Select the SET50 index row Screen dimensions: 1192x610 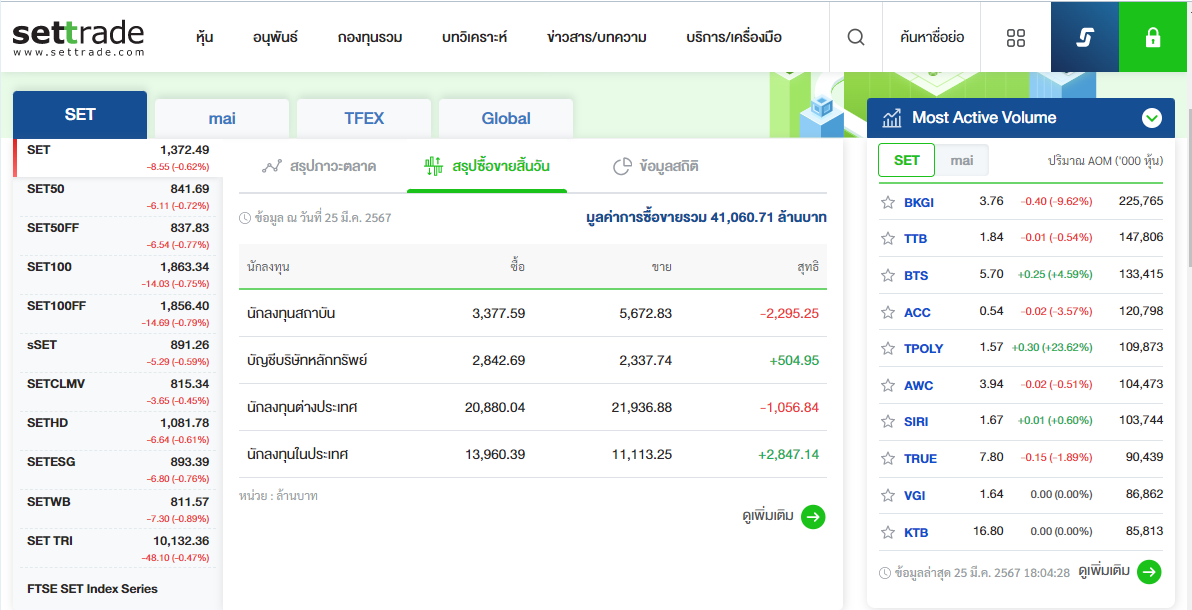tap(118, 196)
